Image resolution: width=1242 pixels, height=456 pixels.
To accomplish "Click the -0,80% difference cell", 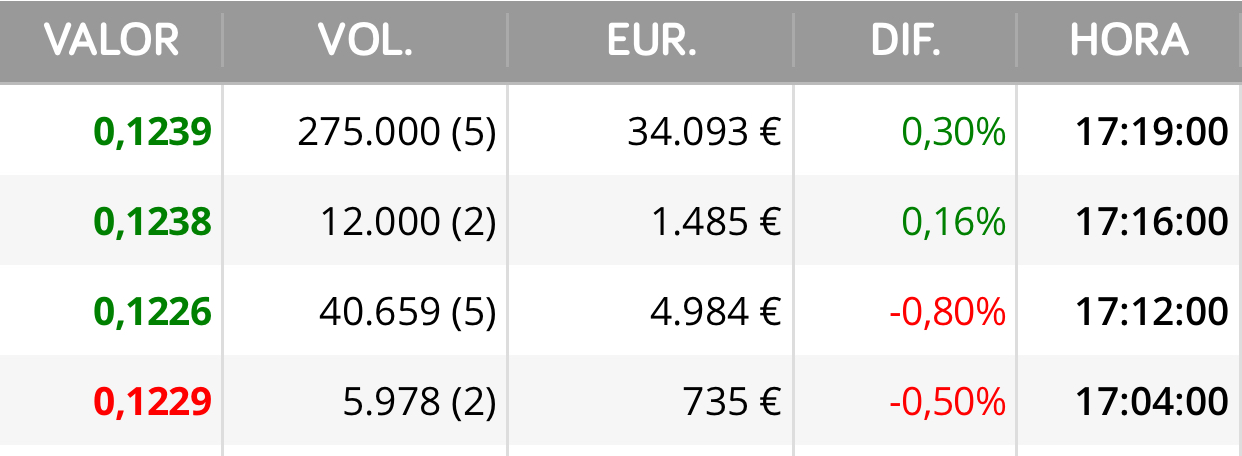I will [x=947, y=312].
